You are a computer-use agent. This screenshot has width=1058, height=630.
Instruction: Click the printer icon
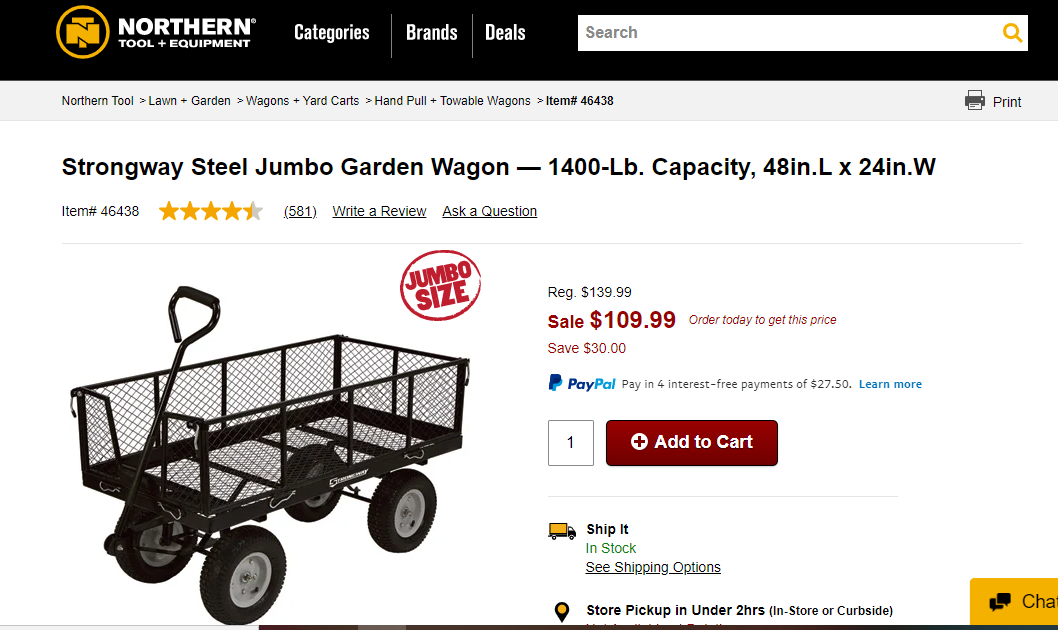tap(975, 100)
